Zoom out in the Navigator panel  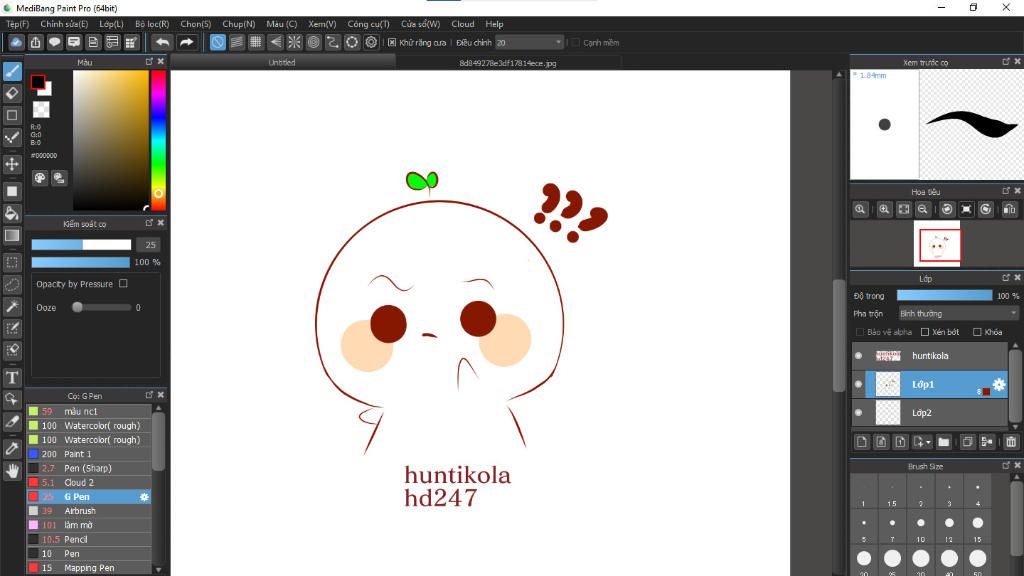(923, 210)
